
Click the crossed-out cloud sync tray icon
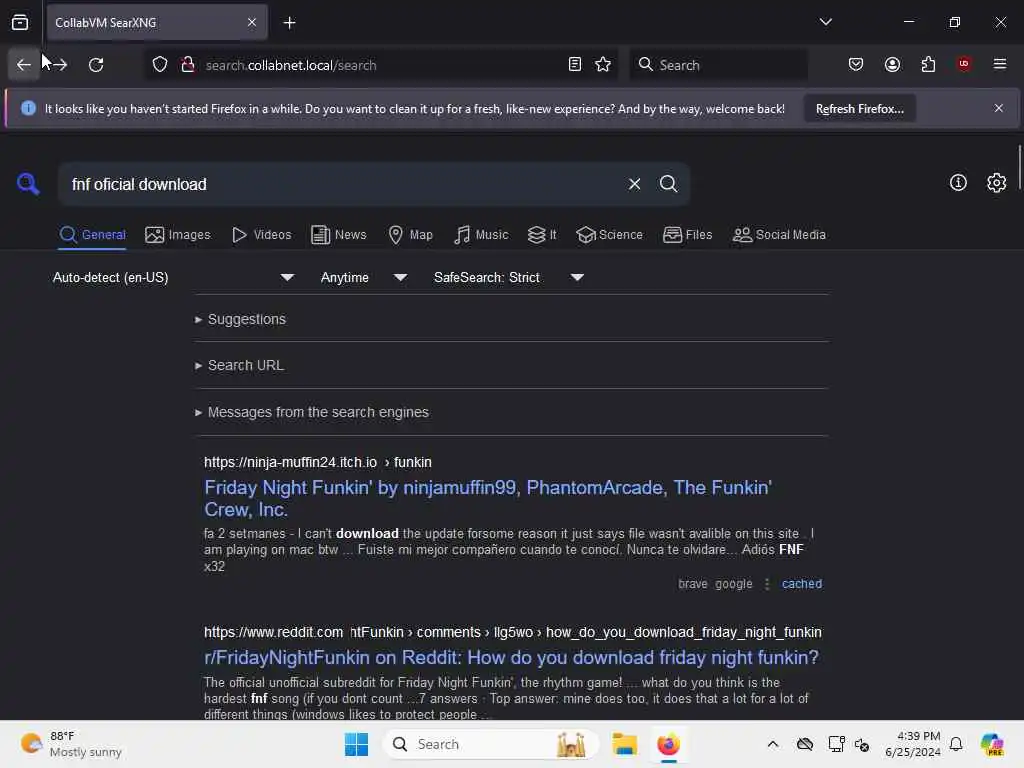(805, 744)
